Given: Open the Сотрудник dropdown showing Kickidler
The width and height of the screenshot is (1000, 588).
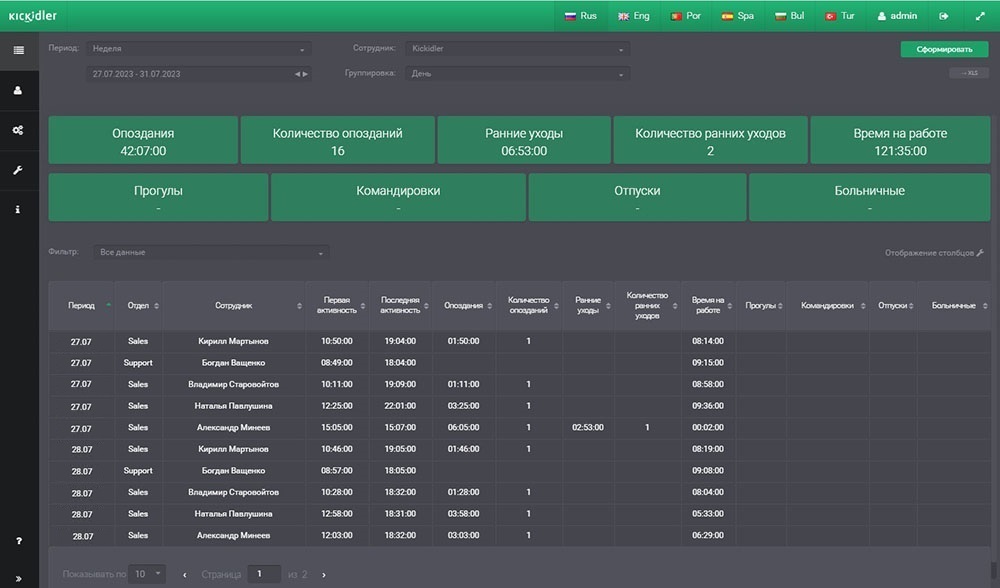Looking at the screenshot, I should 516,48.
